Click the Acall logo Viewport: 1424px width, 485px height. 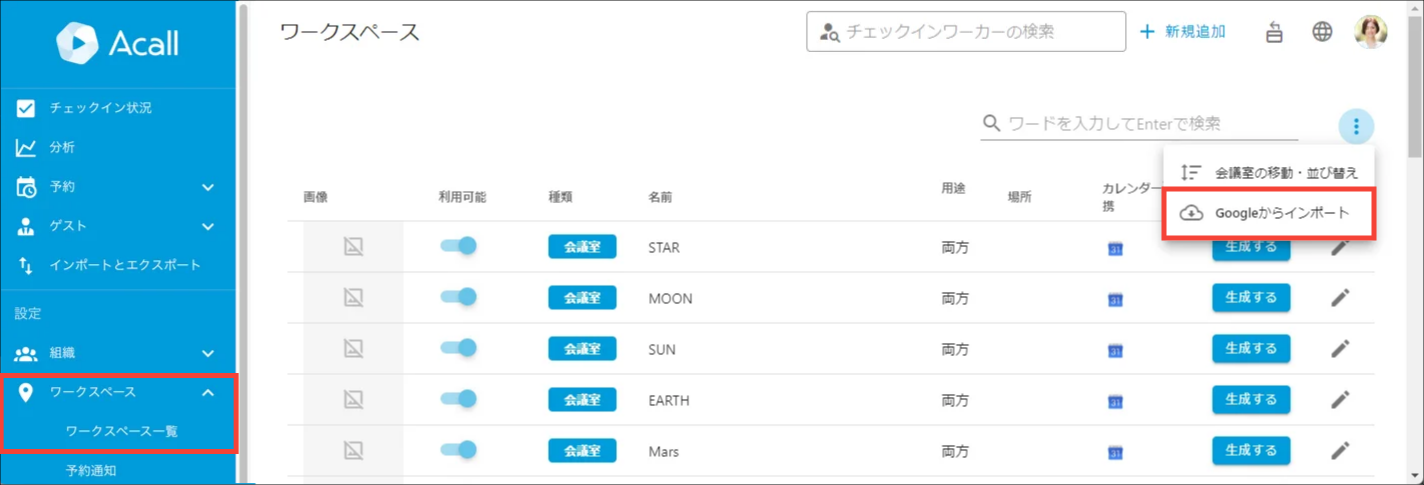click(x=118, y=41)
